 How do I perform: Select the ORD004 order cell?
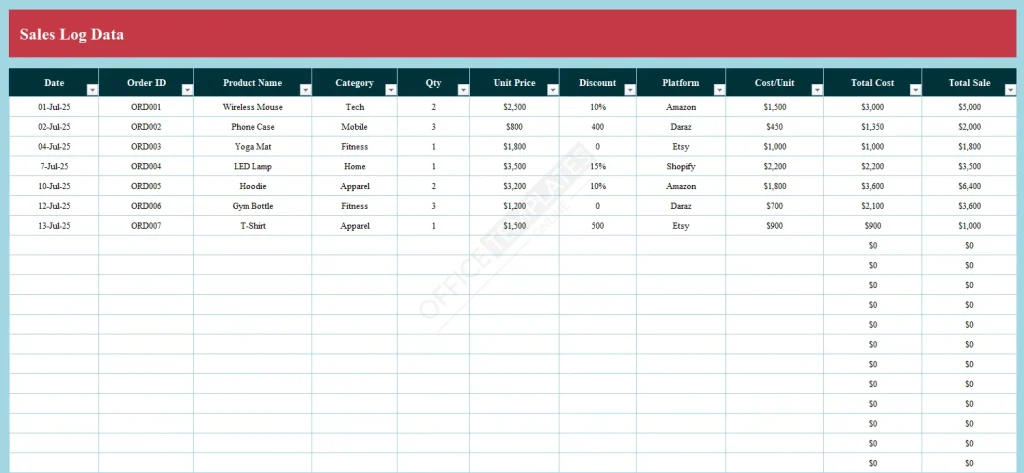tap(146, 166)
